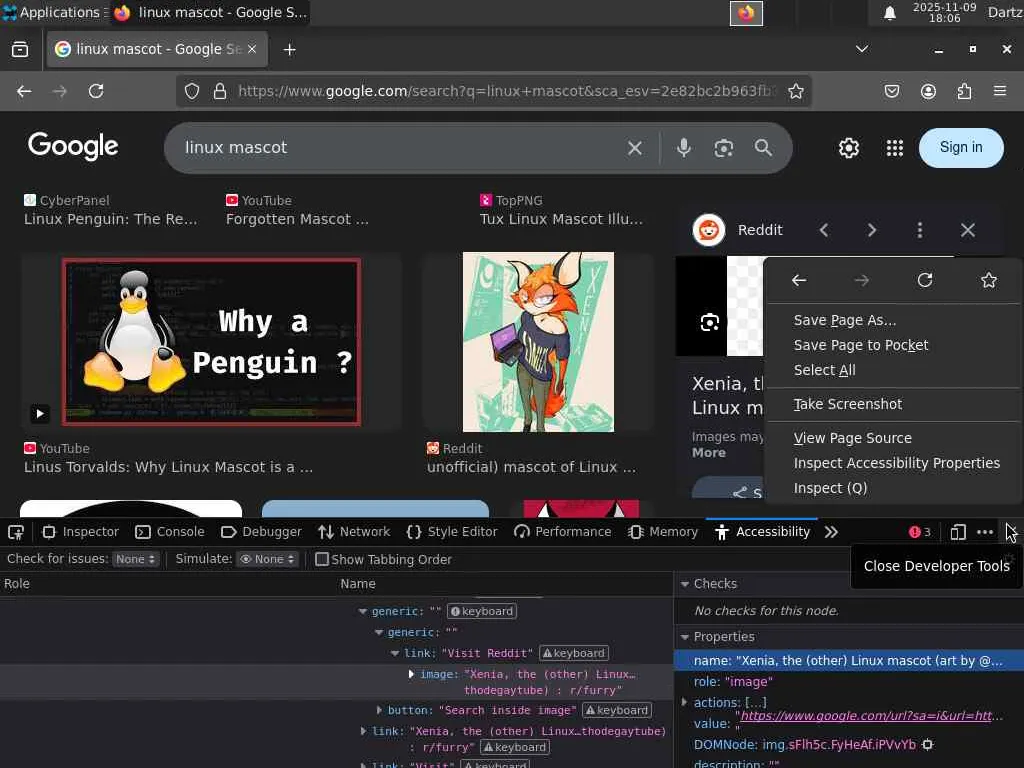Switch to the Inspector tab
This screenshot has width=1024, height=768.
(x=80, y=532)
